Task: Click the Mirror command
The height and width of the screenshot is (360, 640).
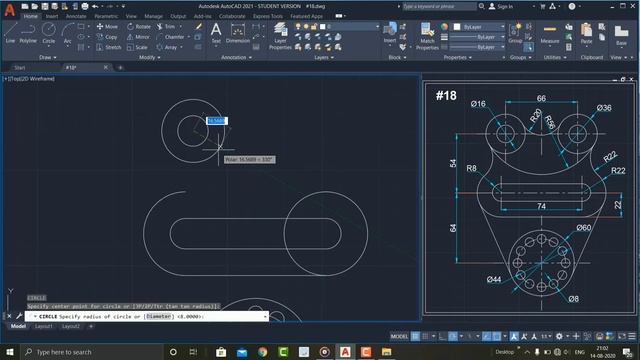Action: coord(138,37)
